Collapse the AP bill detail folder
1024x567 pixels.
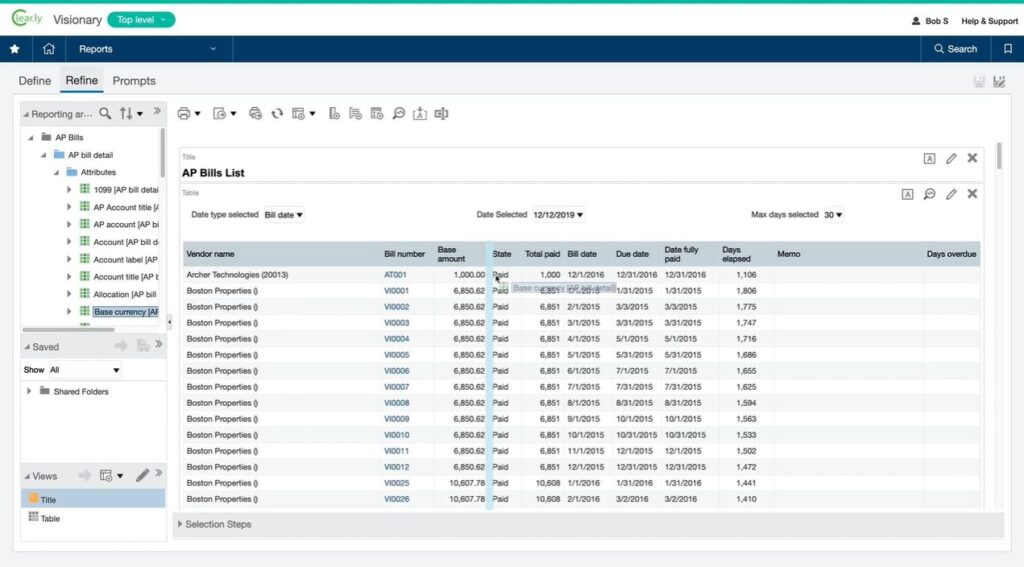(44, 155)
